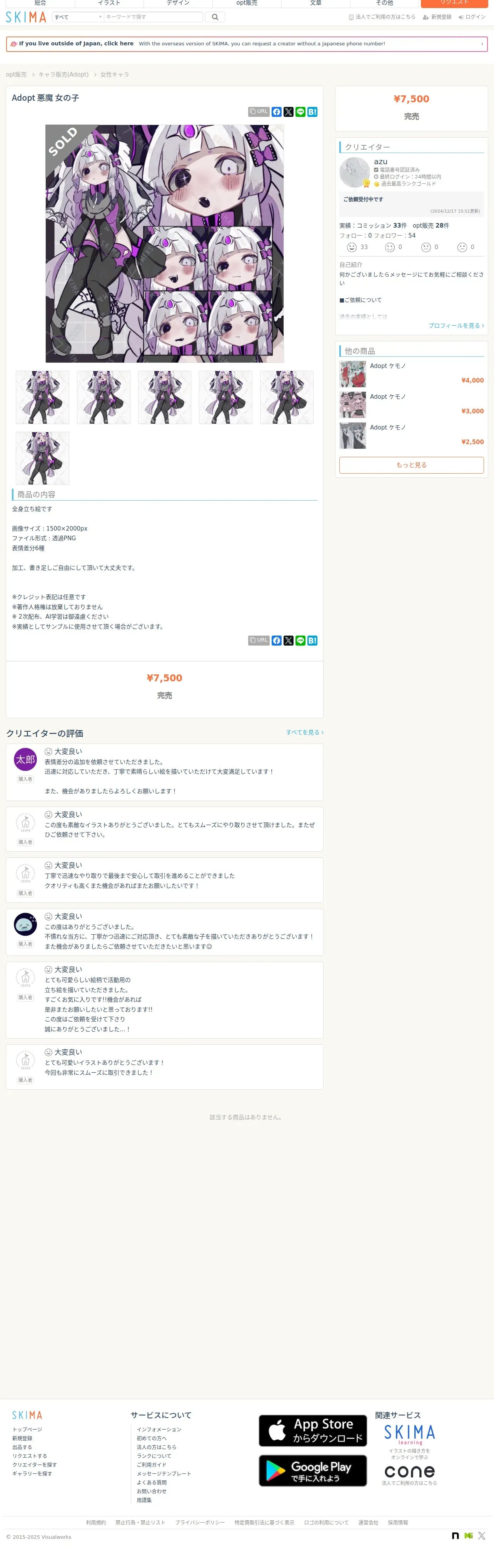Click the orange リクエスト button
Viewport: 494px width, 1568px height.
(454, 3)
